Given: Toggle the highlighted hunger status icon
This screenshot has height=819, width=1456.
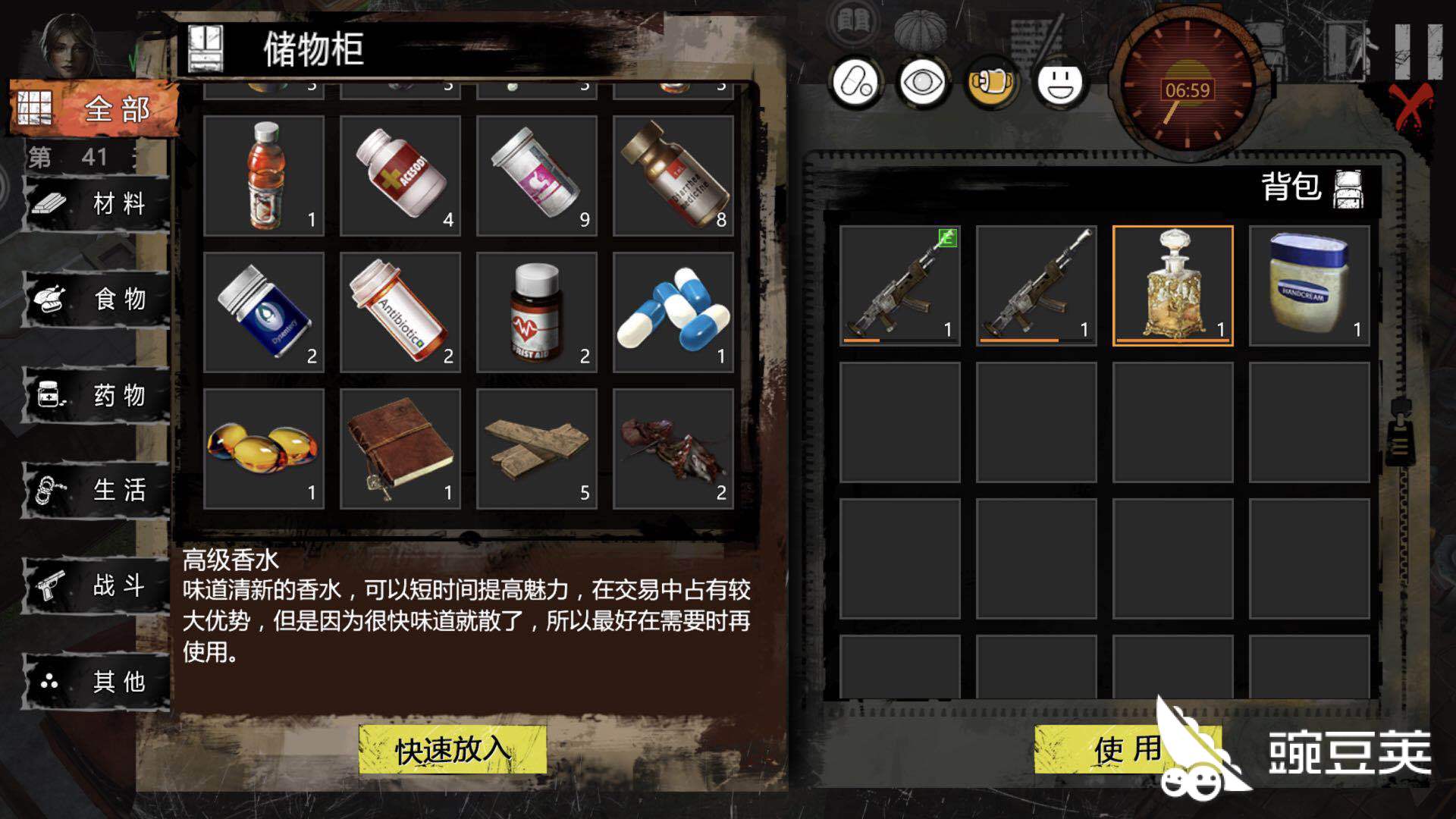Looking at the screenshot, I should [991, 82].
